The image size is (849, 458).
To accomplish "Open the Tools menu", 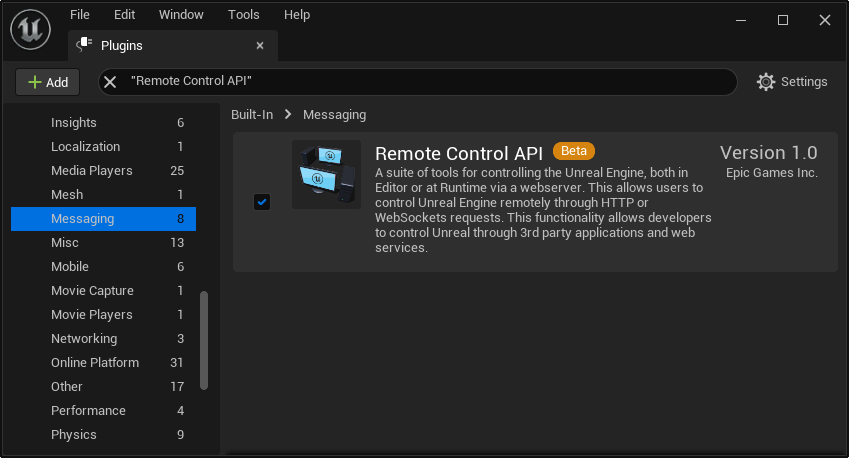I will point(243,15).
